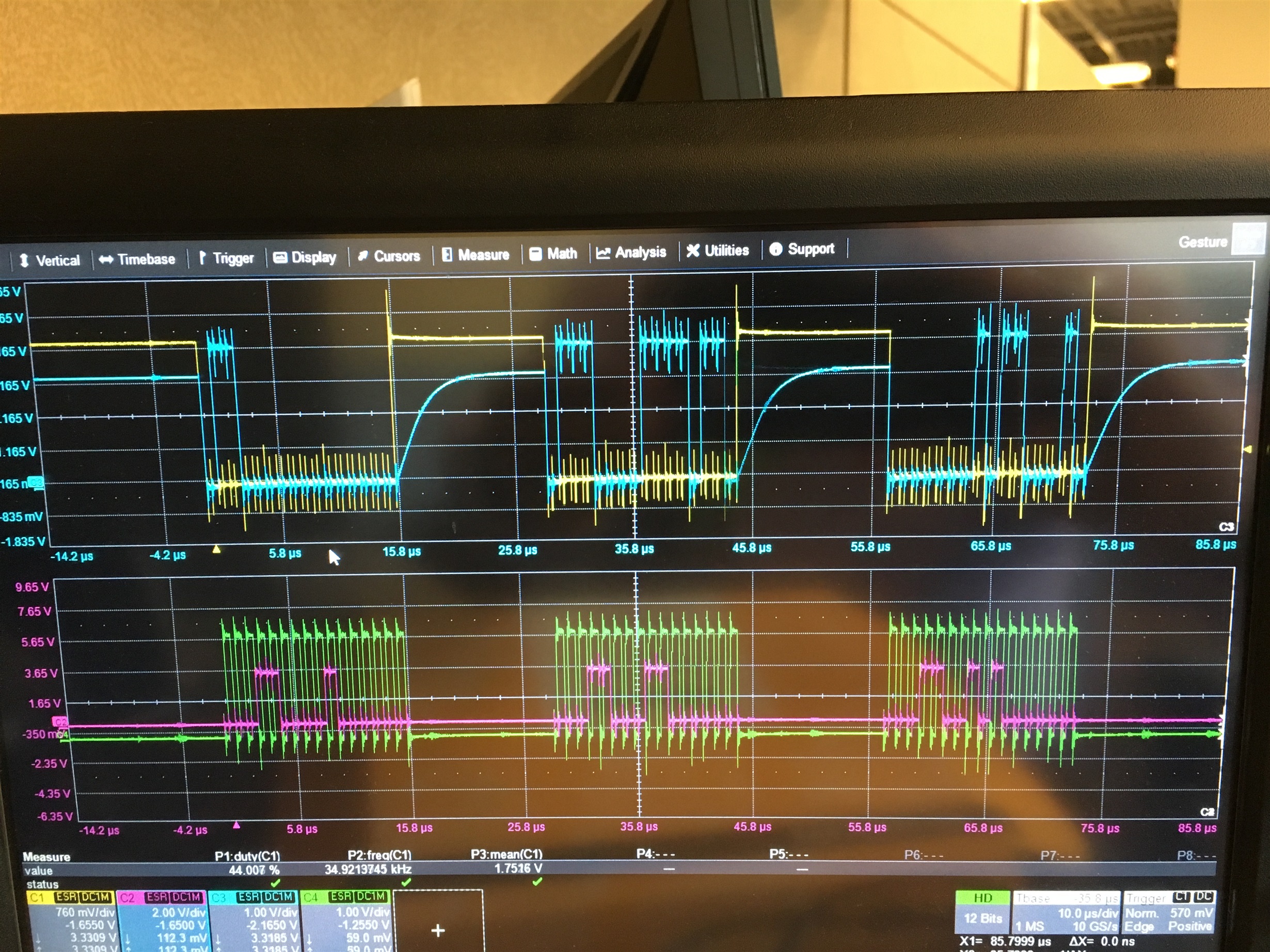Click the 1.7516 V mean value
This screenshot has width=1270, height=952.
pos(518,868)
